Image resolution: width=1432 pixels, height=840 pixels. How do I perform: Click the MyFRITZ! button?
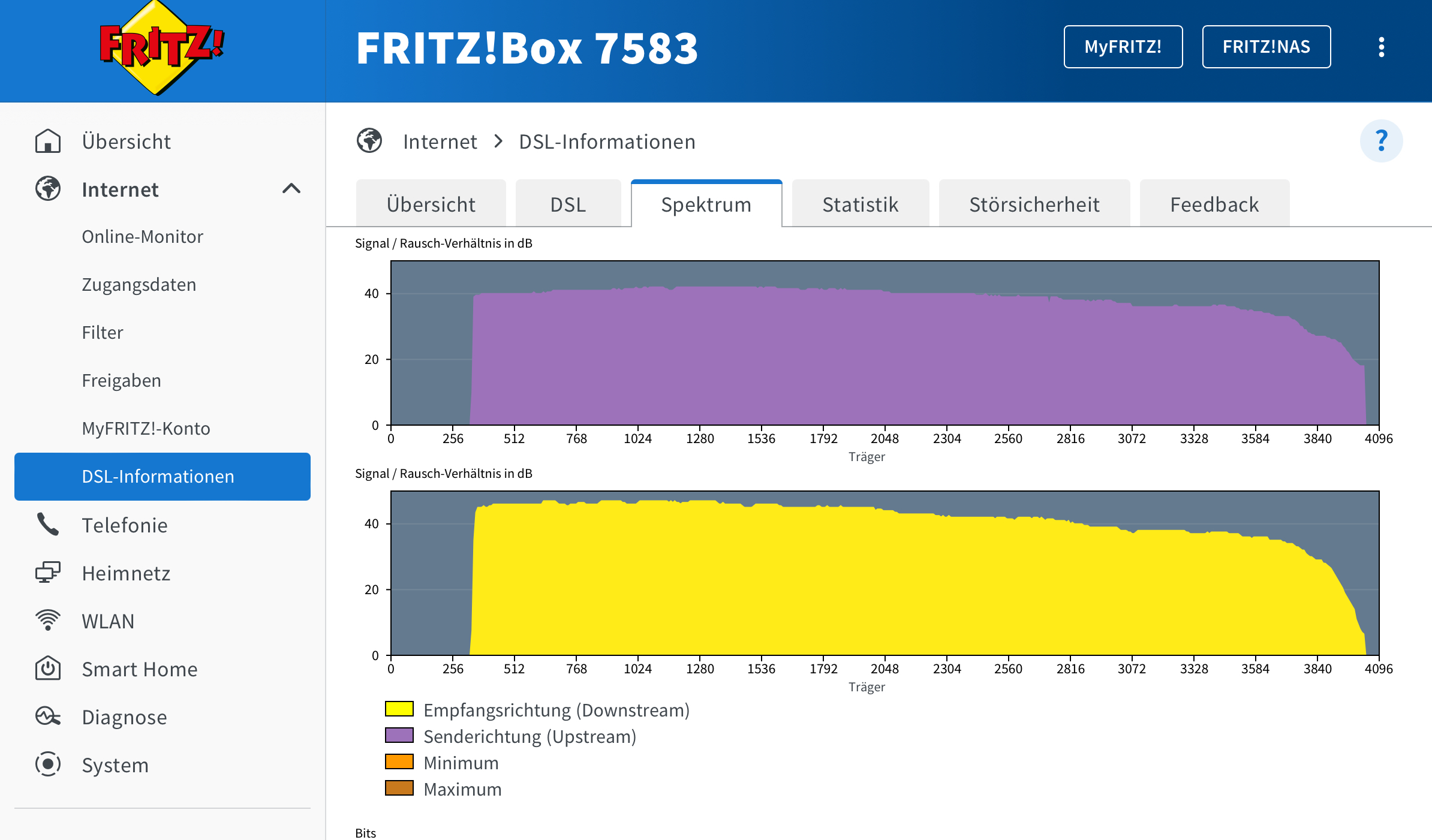(x=1123, y=47)
